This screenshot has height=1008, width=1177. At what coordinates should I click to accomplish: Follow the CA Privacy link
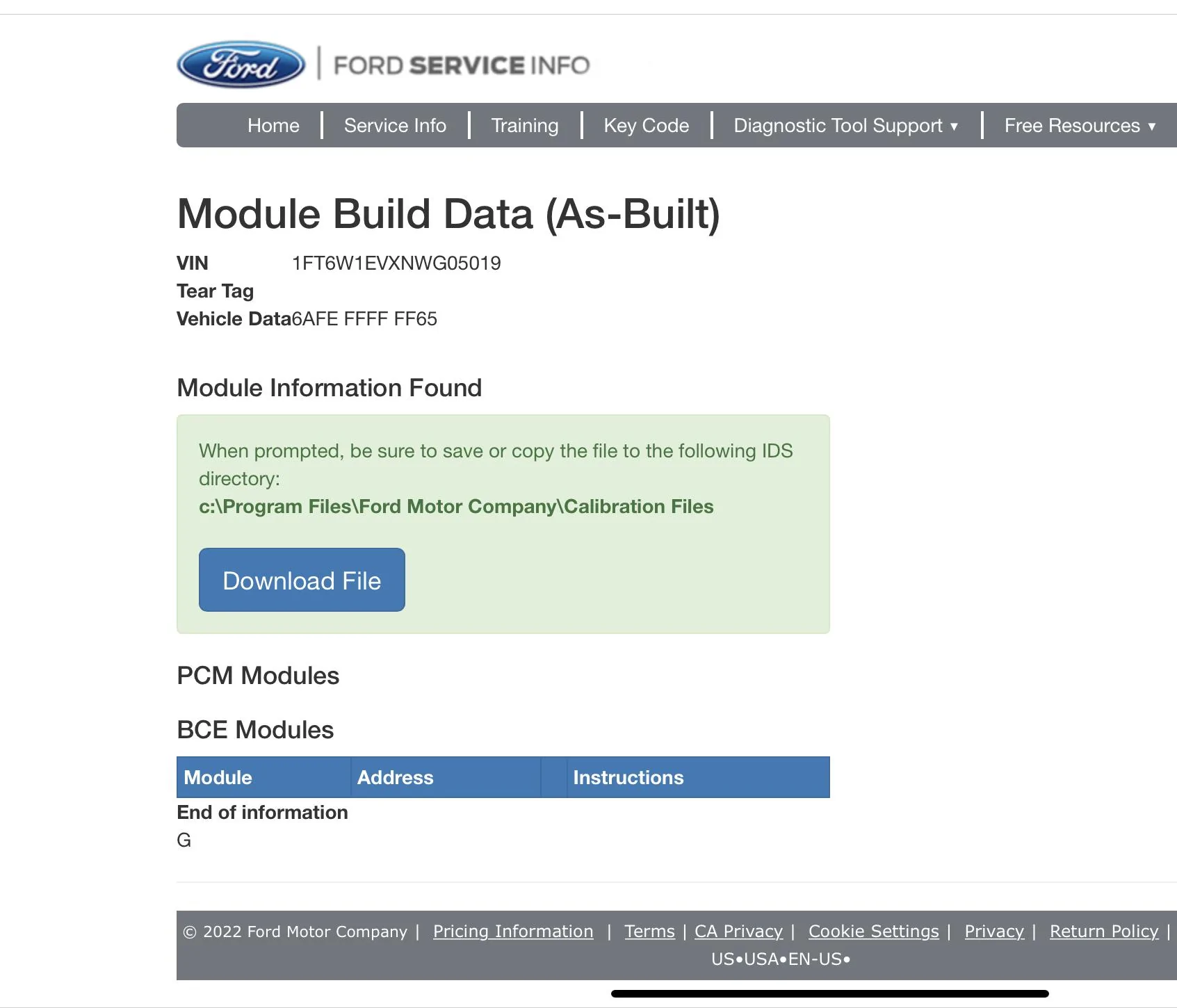point(738,932)
